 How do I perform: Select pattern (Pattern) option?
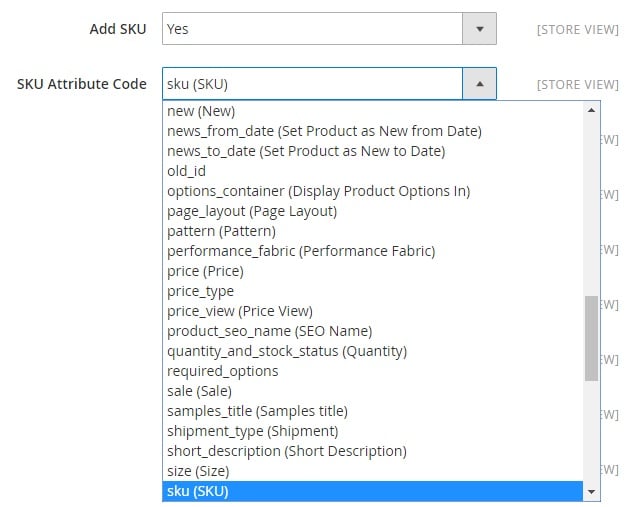[373, 231]
